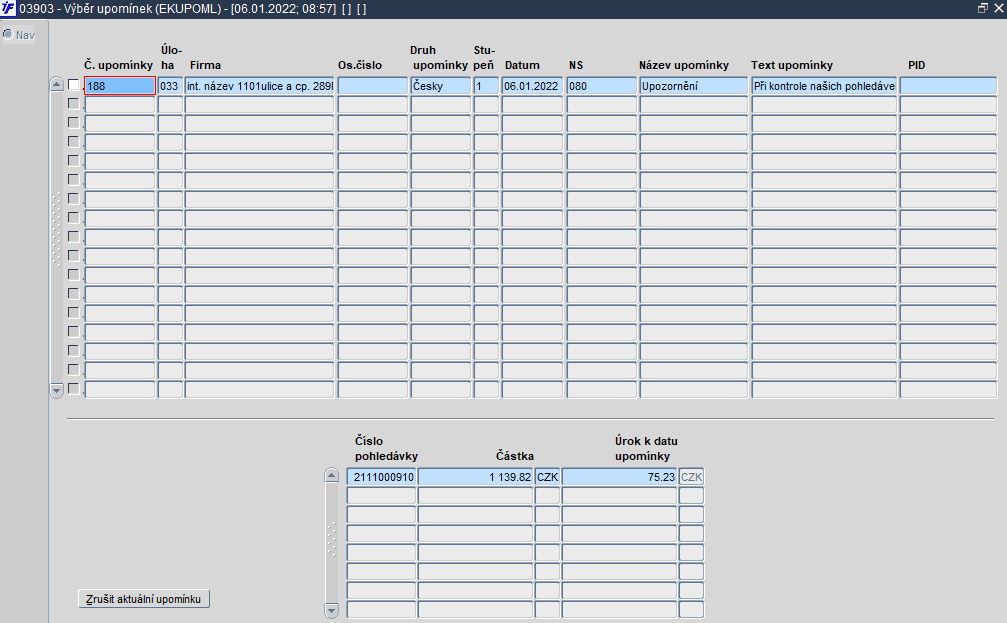The width and height of the screenshot is (1007, 623).
Task: Restore the window using title bar restore icon
Action: [983, 8]
